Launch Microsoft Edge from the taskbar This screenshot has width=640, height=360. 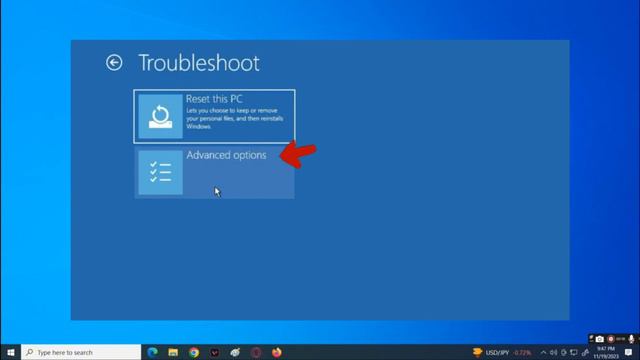(153, 352)
